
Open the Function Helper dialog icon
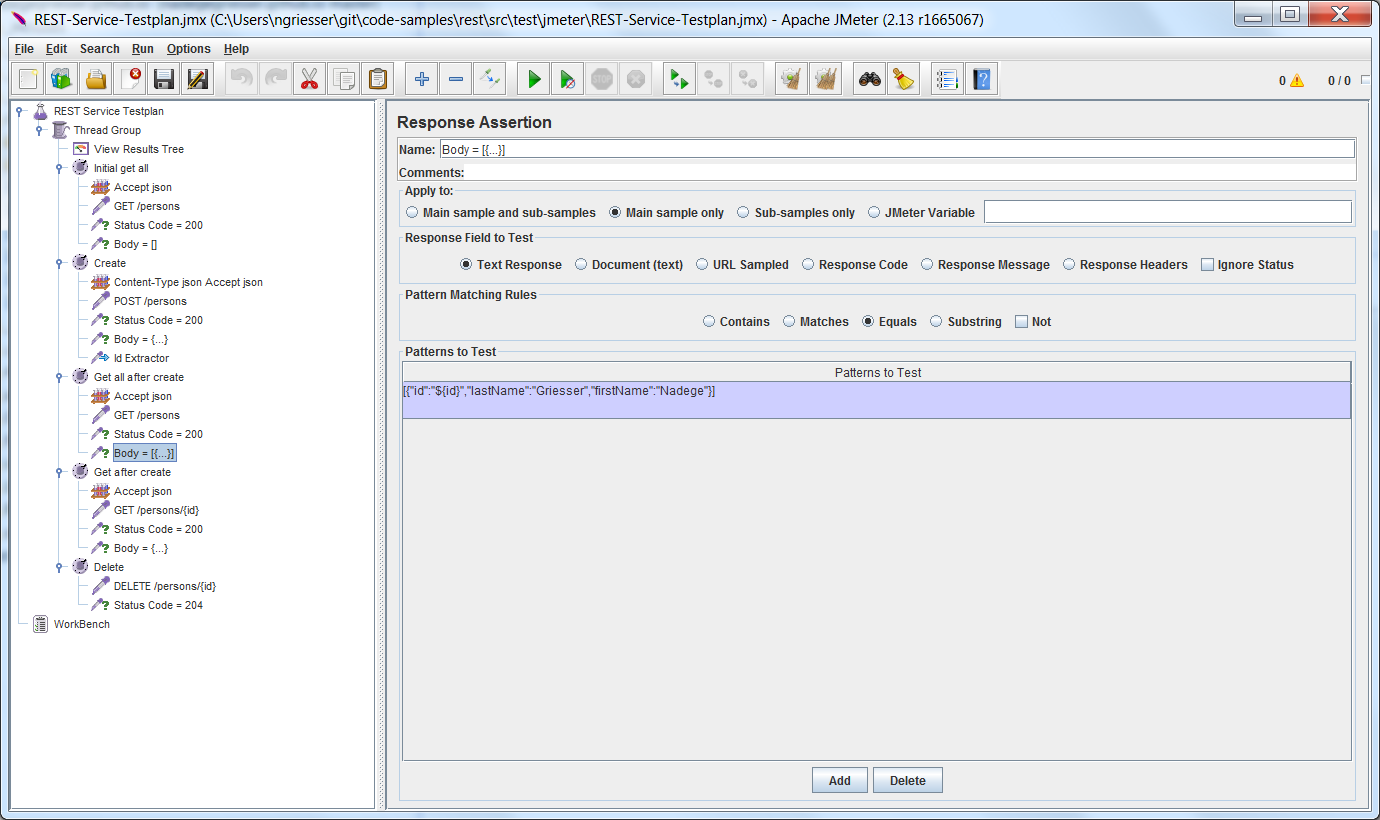coord(948,79)
